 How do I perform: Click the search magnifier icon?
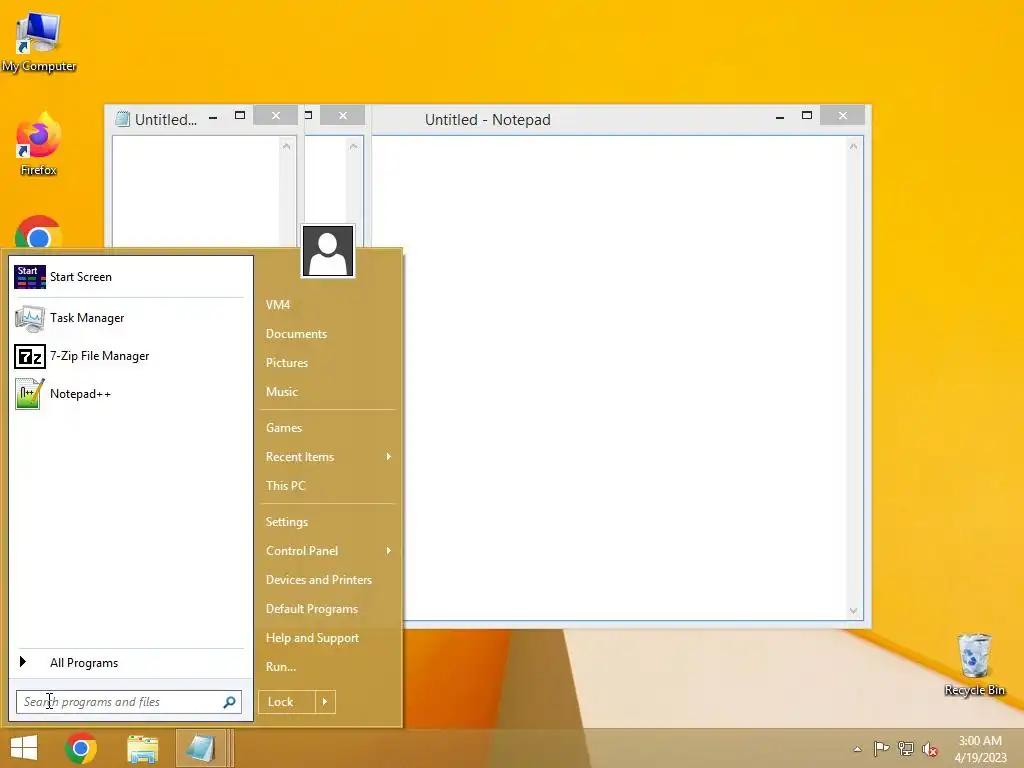(229, 702)
